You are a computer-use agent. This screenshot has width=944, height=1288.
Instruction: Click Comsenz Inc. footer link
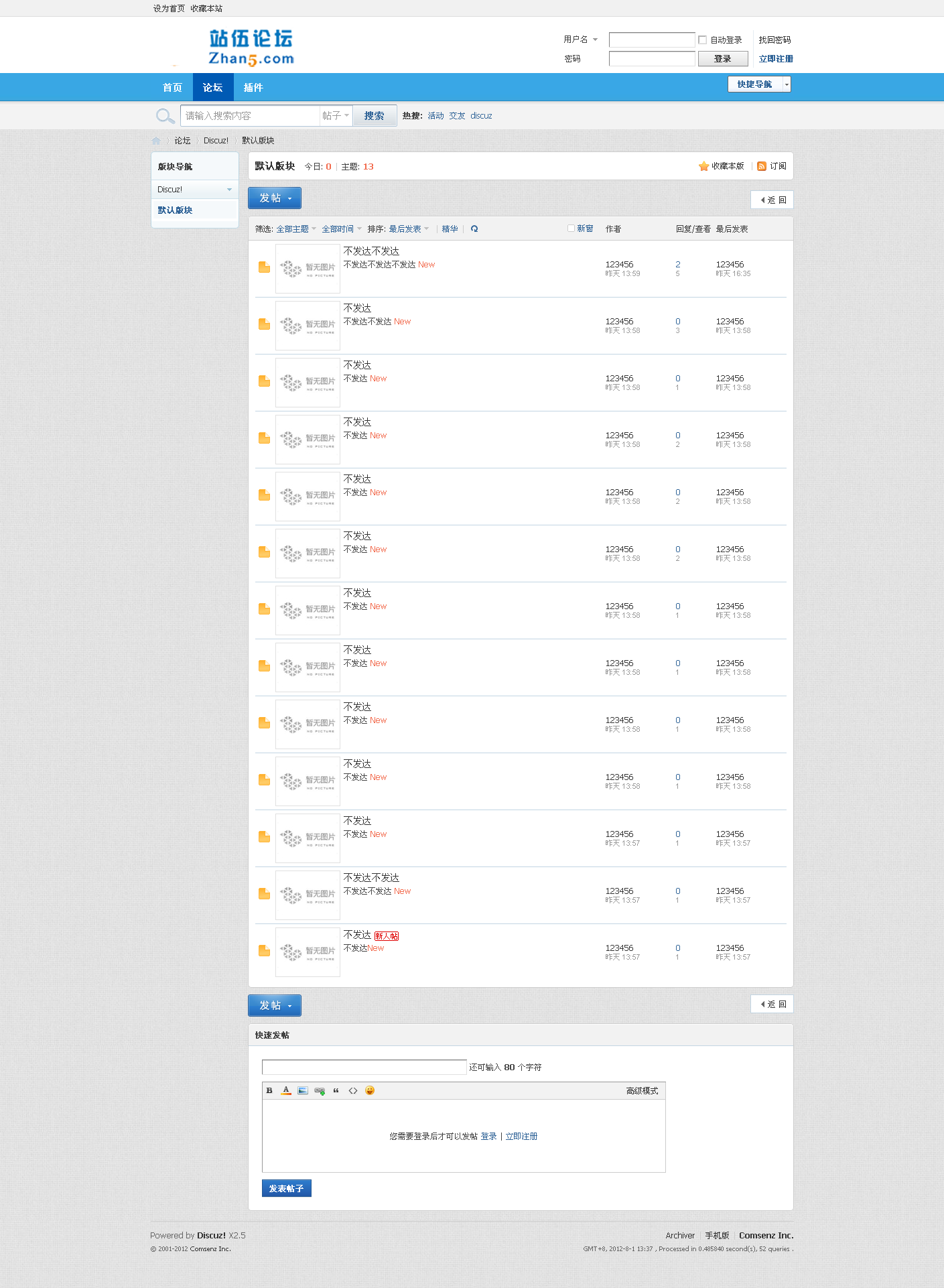click(766, 1236)
